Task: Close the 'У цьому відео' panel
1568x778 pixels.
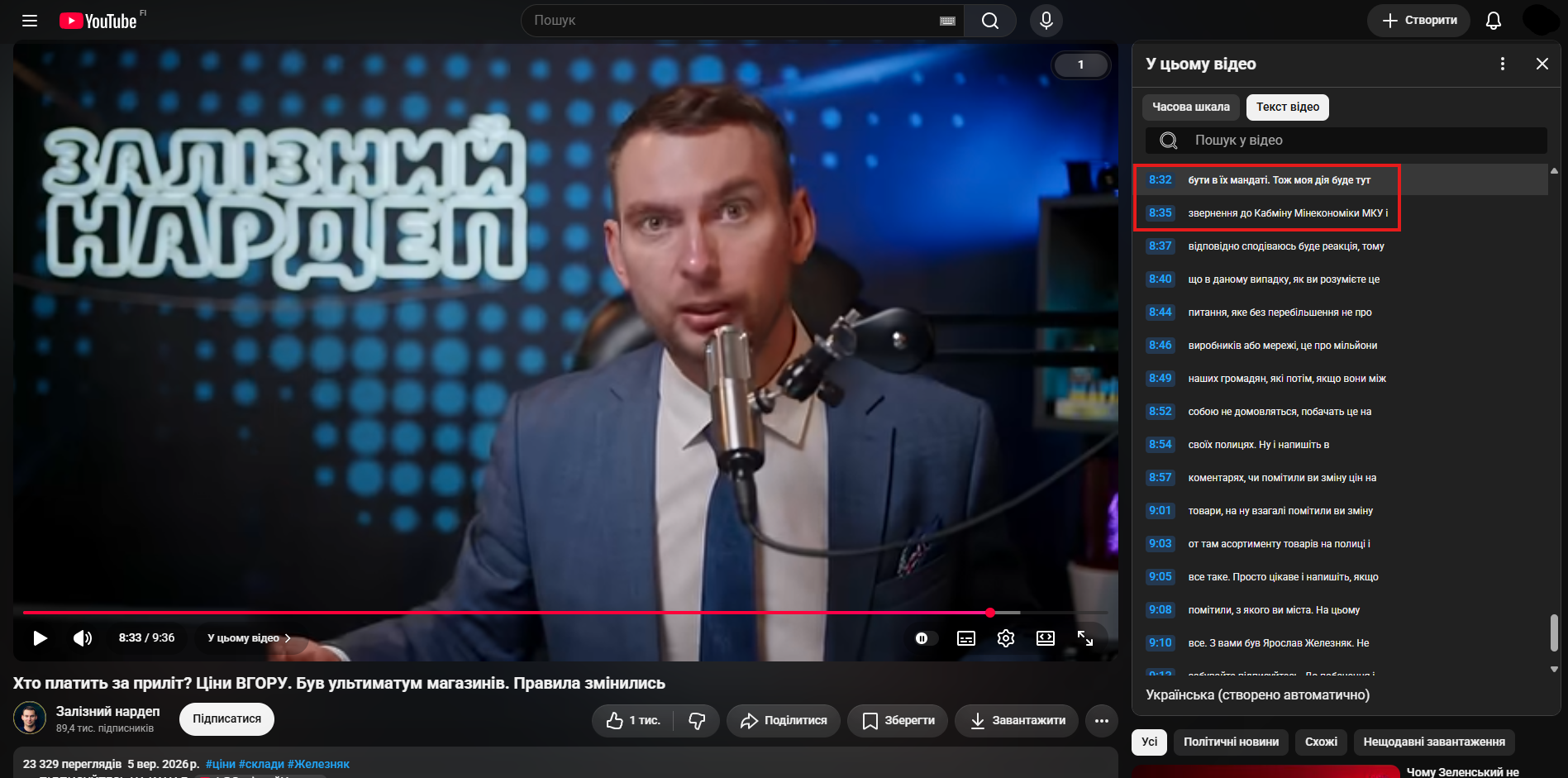Action: tap(1542, 64)
